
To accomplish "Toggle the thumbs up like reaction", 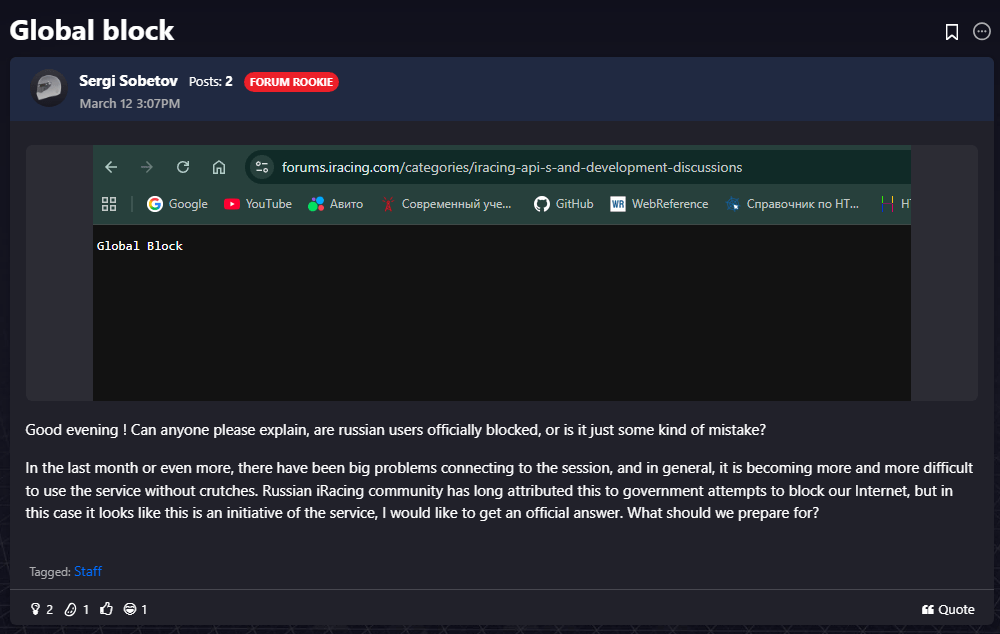I will (x=106, y=609).
